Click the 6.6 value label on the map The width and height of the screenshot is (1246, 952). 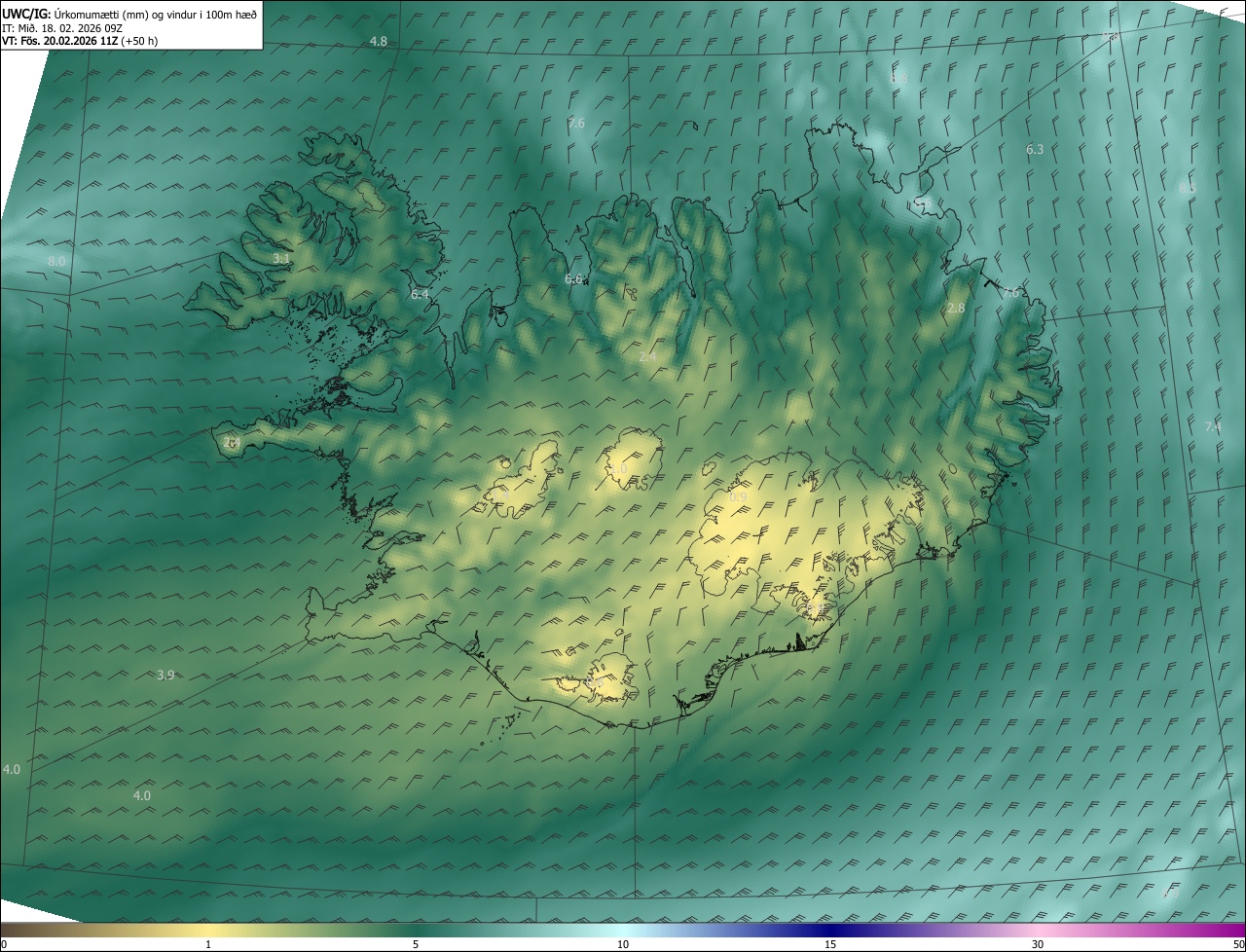(x=574, y=279)
